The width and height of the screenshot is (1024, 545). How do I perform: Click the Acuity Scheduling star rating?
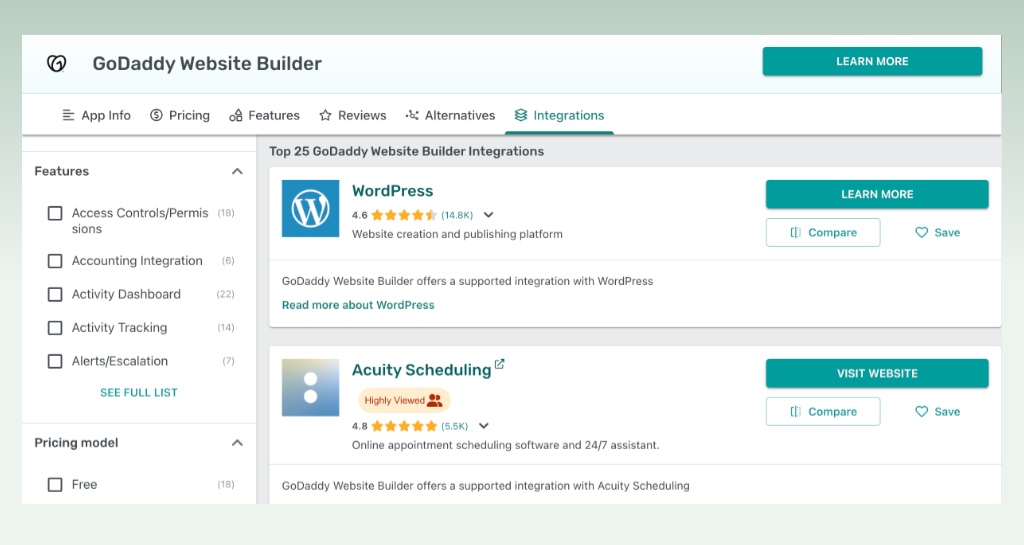pos(404,426)
